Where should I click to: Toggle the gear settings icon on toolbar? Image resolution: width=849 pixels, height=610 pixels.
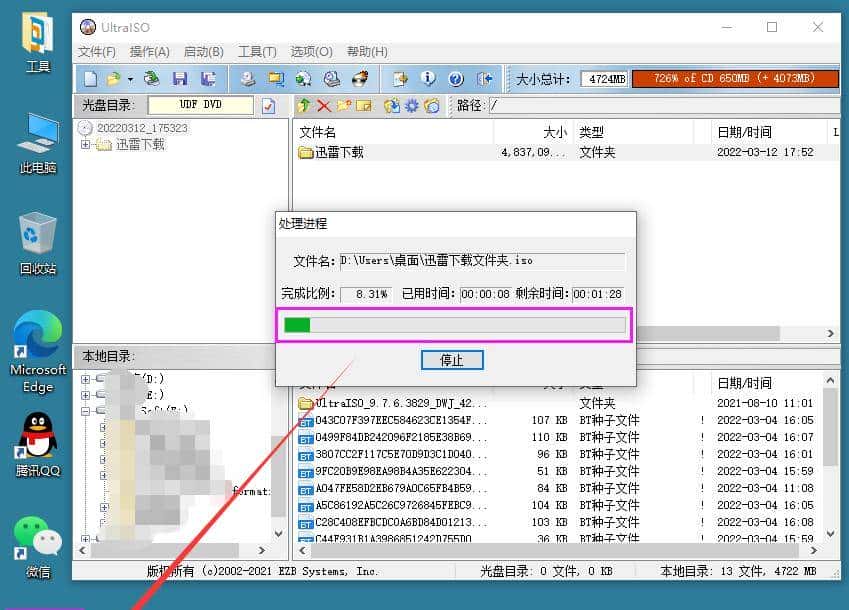412,105
